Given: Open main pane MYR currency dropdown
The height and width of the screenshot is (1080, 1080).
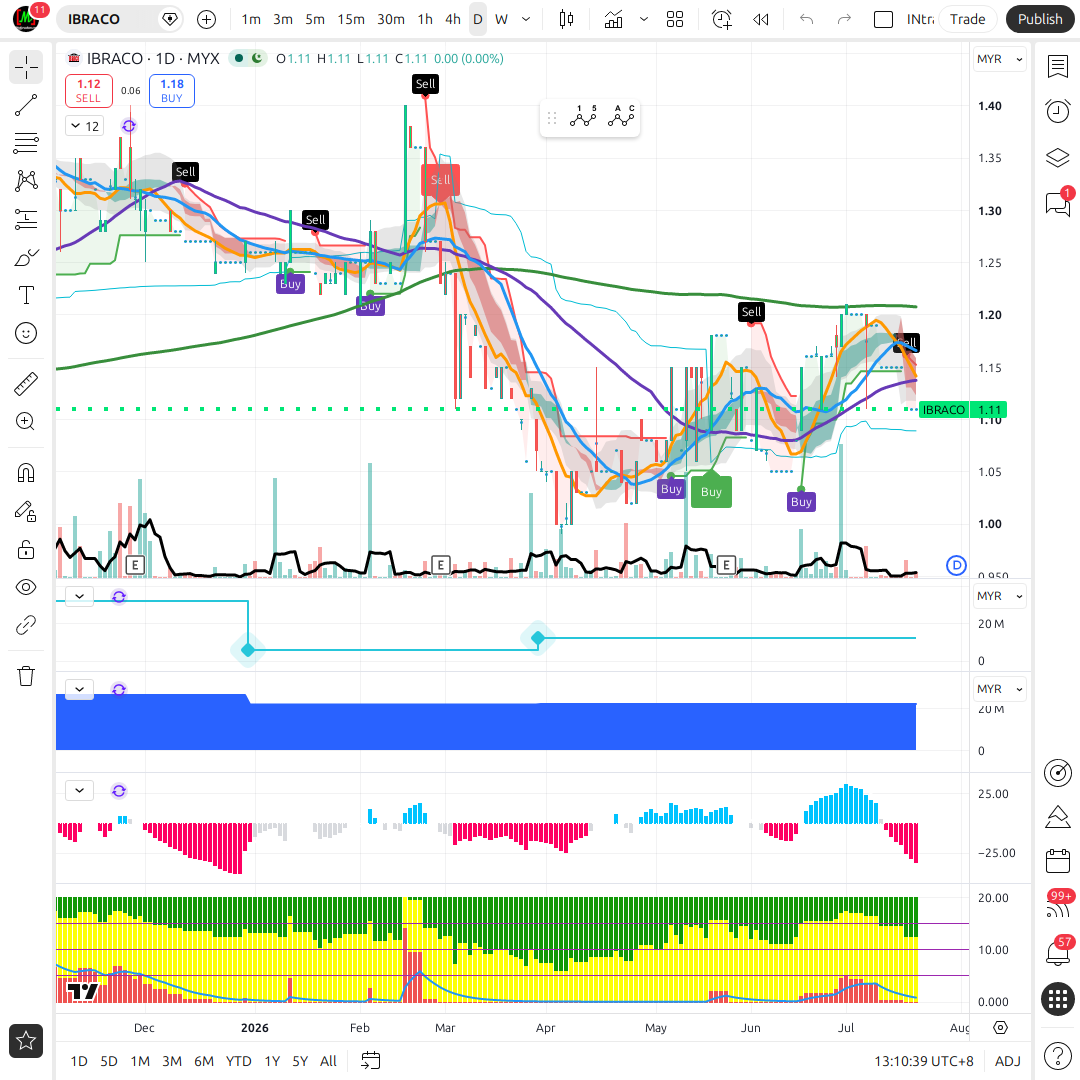Looking at the screenshot, I should pos(999,59).
